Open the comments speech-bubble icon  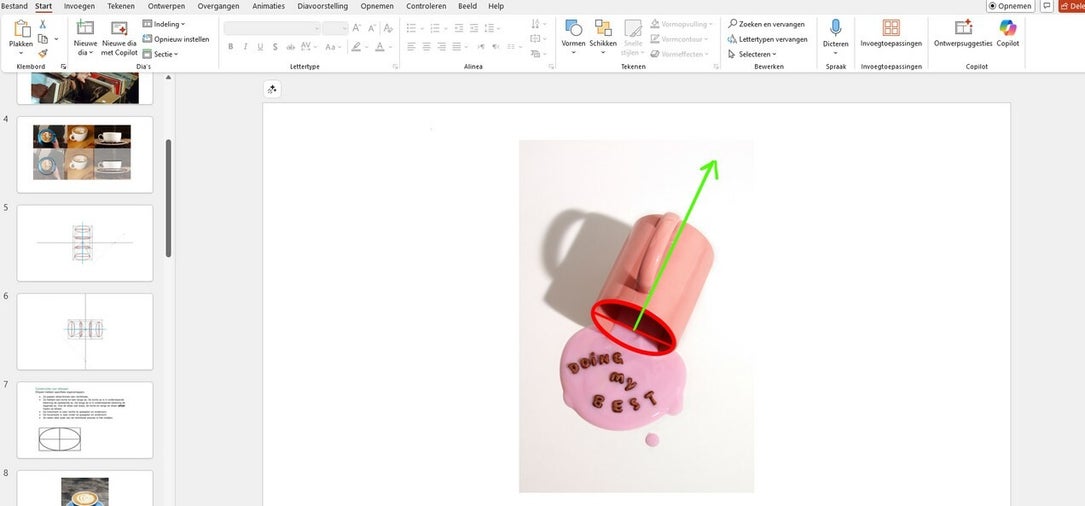click(1048, 6)
